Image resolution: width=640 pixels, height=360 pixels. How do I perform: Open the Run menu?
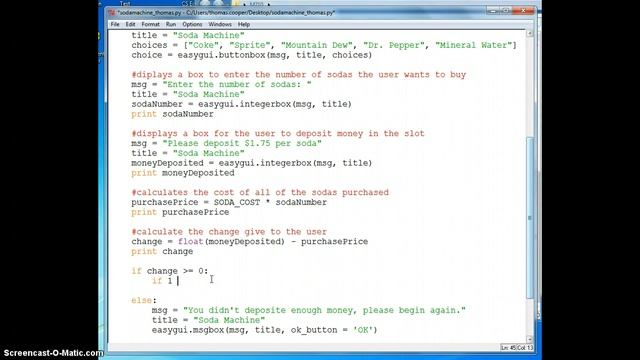coord(171,24)
